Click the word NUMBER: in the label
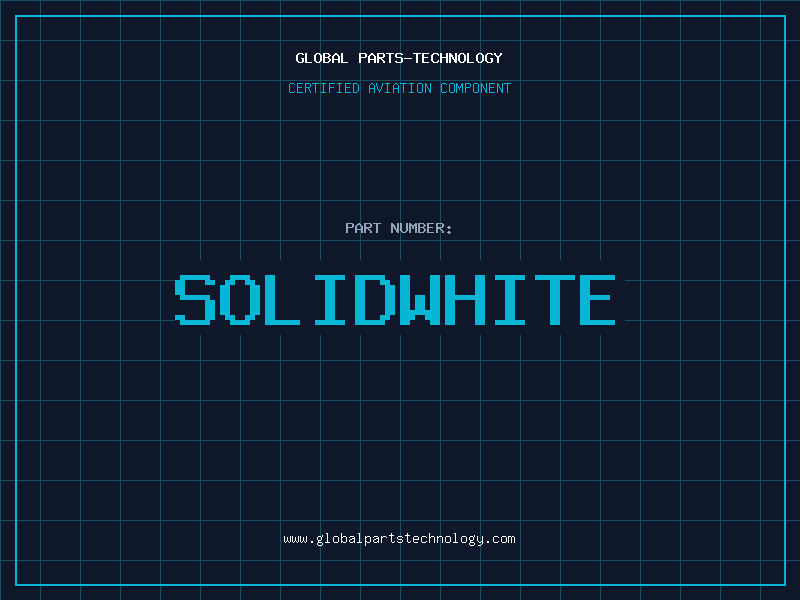 click(421, 228)
